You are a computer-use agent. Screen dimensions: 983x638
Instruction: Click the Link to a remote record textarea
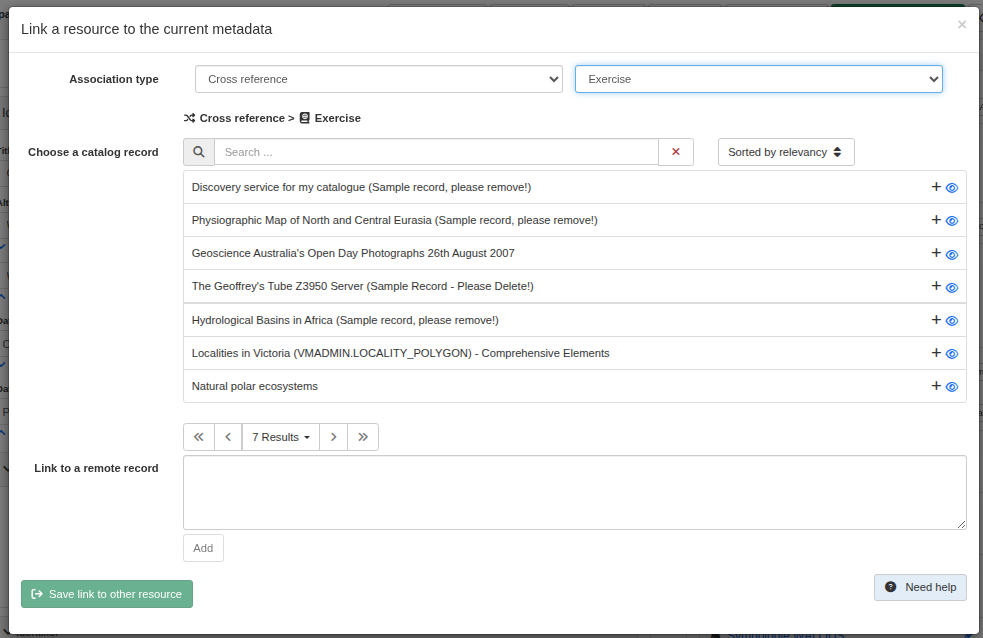[x=574, y=492]
